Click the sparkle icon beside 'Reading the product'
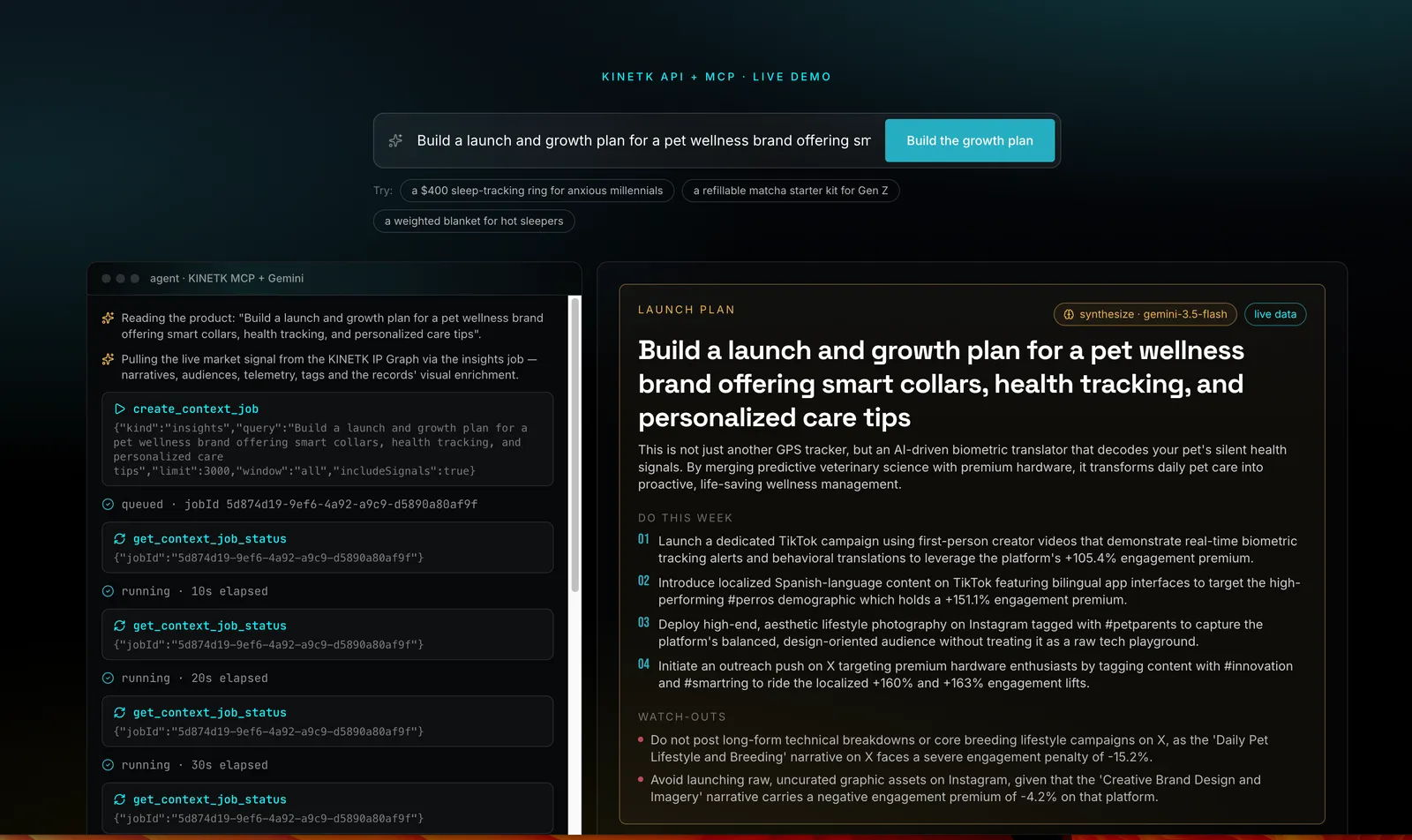1412x840 pixels. click(108, 318)
